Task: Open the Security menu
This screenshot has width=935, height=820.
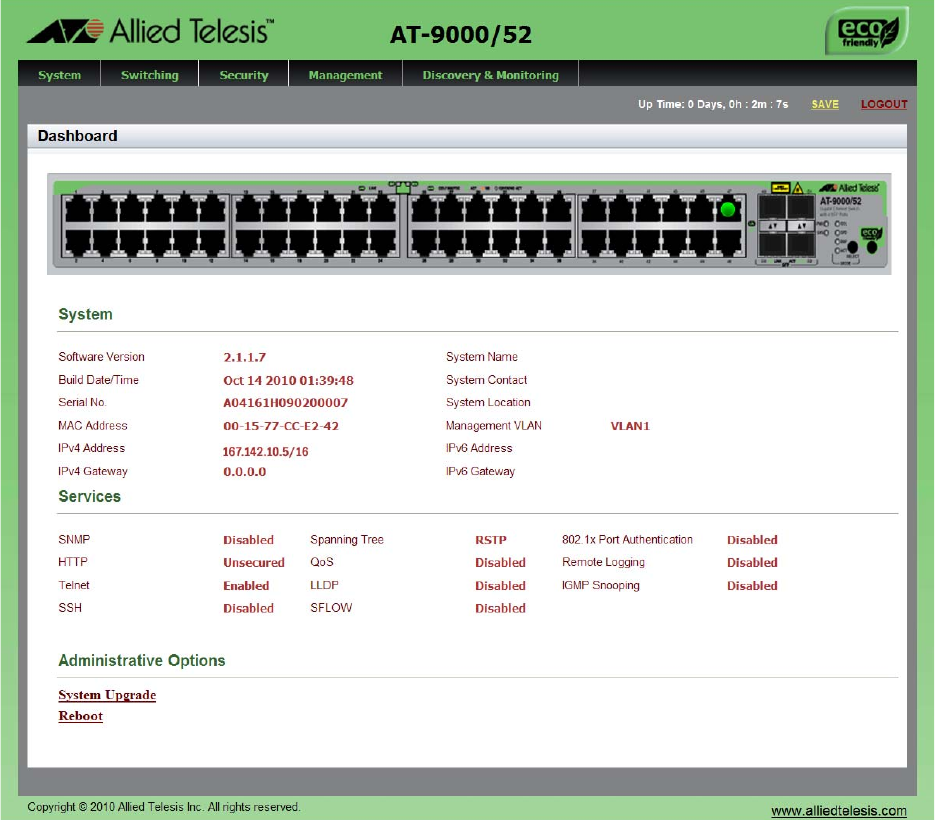Action: (244, 75)
